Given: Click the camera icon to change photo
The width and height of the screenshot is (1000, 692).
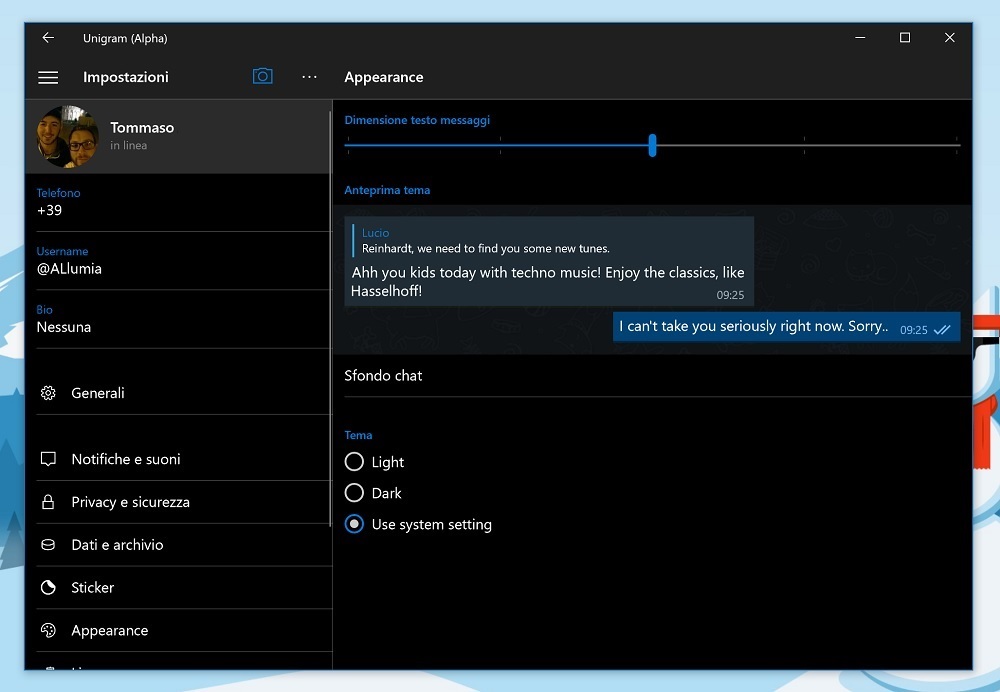Looking at the screenshot, I should click(x=262, y=77).
